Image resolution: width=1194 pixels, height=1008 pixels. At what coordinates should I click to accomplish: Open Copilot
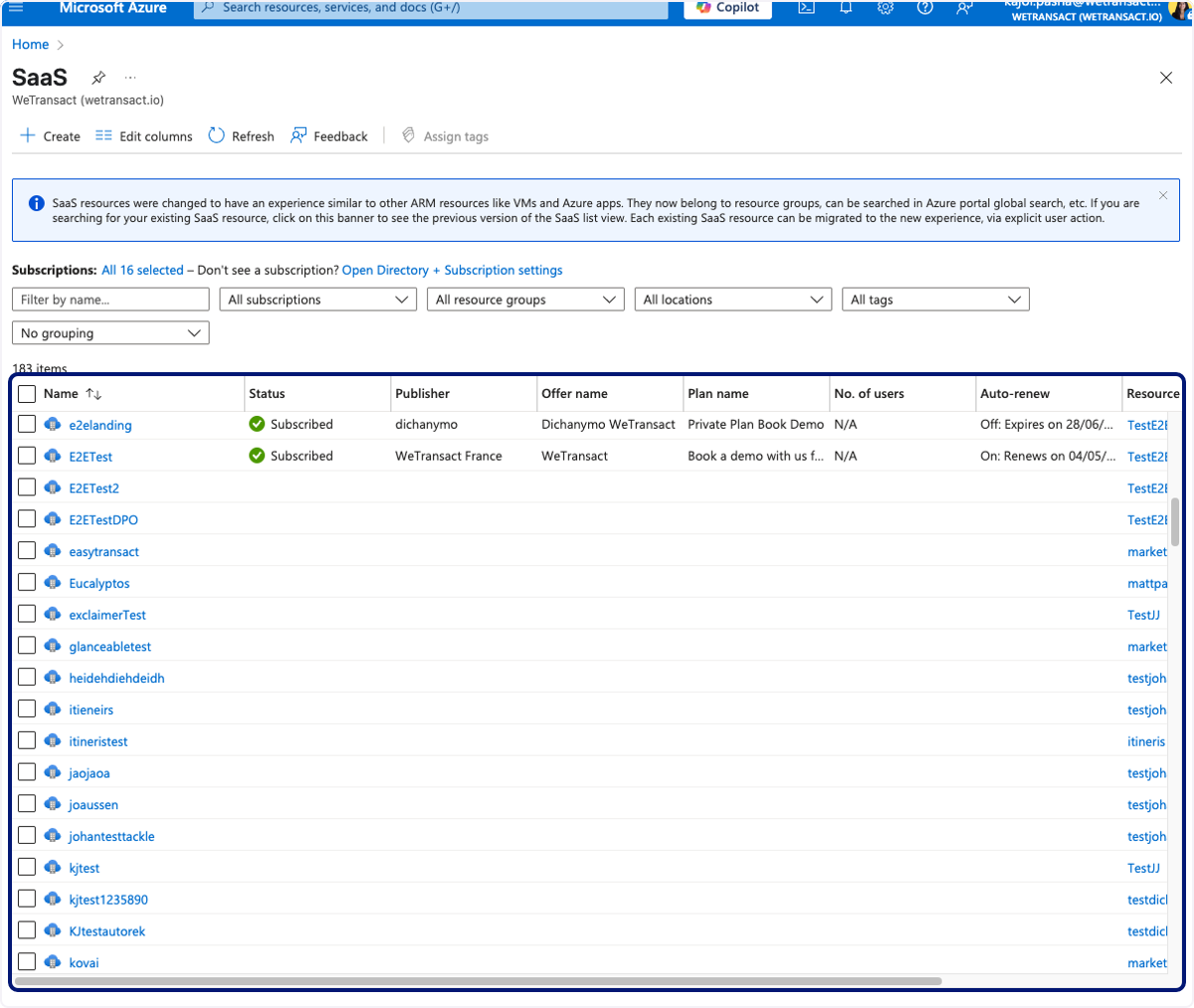[728, 8]
